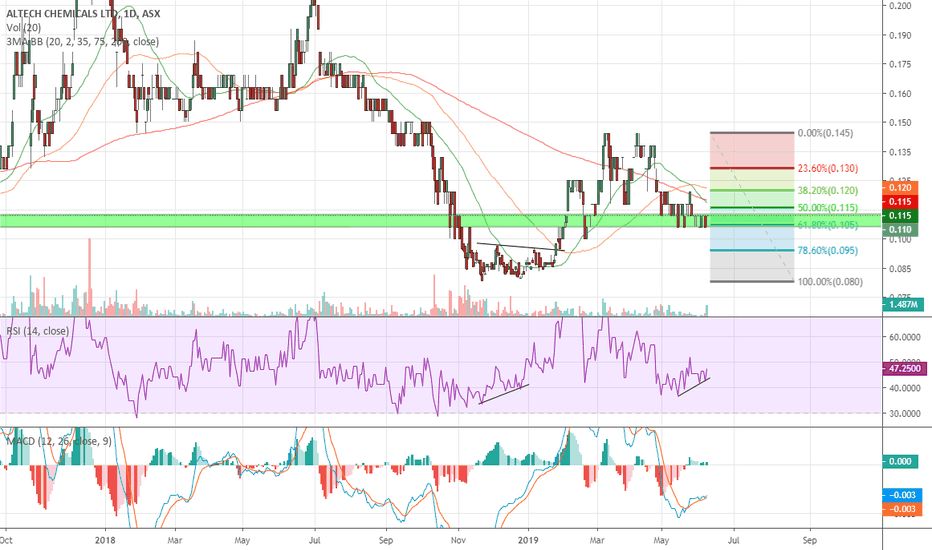Select the red Fibonacci zone above 23.60%

click(752, 151)
